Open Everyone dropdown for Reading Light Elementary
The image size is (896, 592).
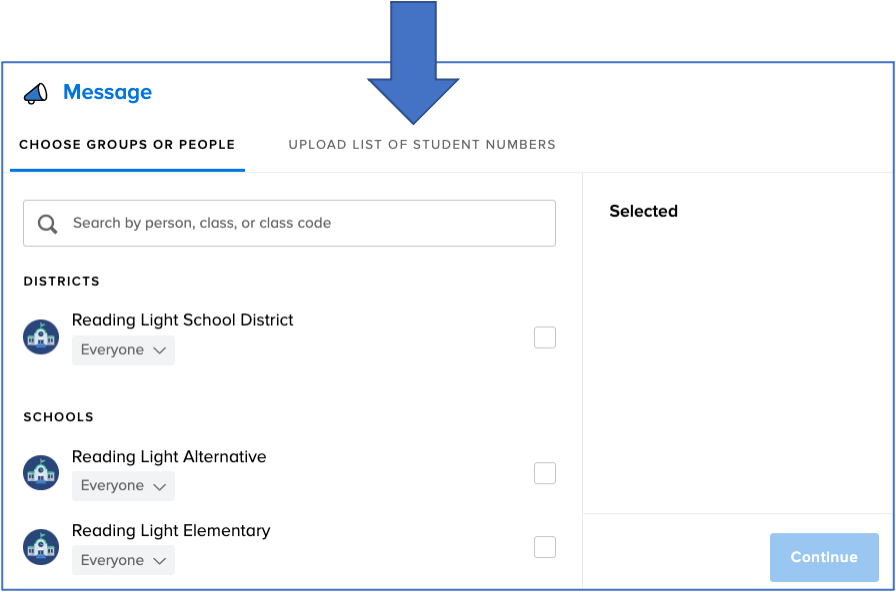pos(123,560)
